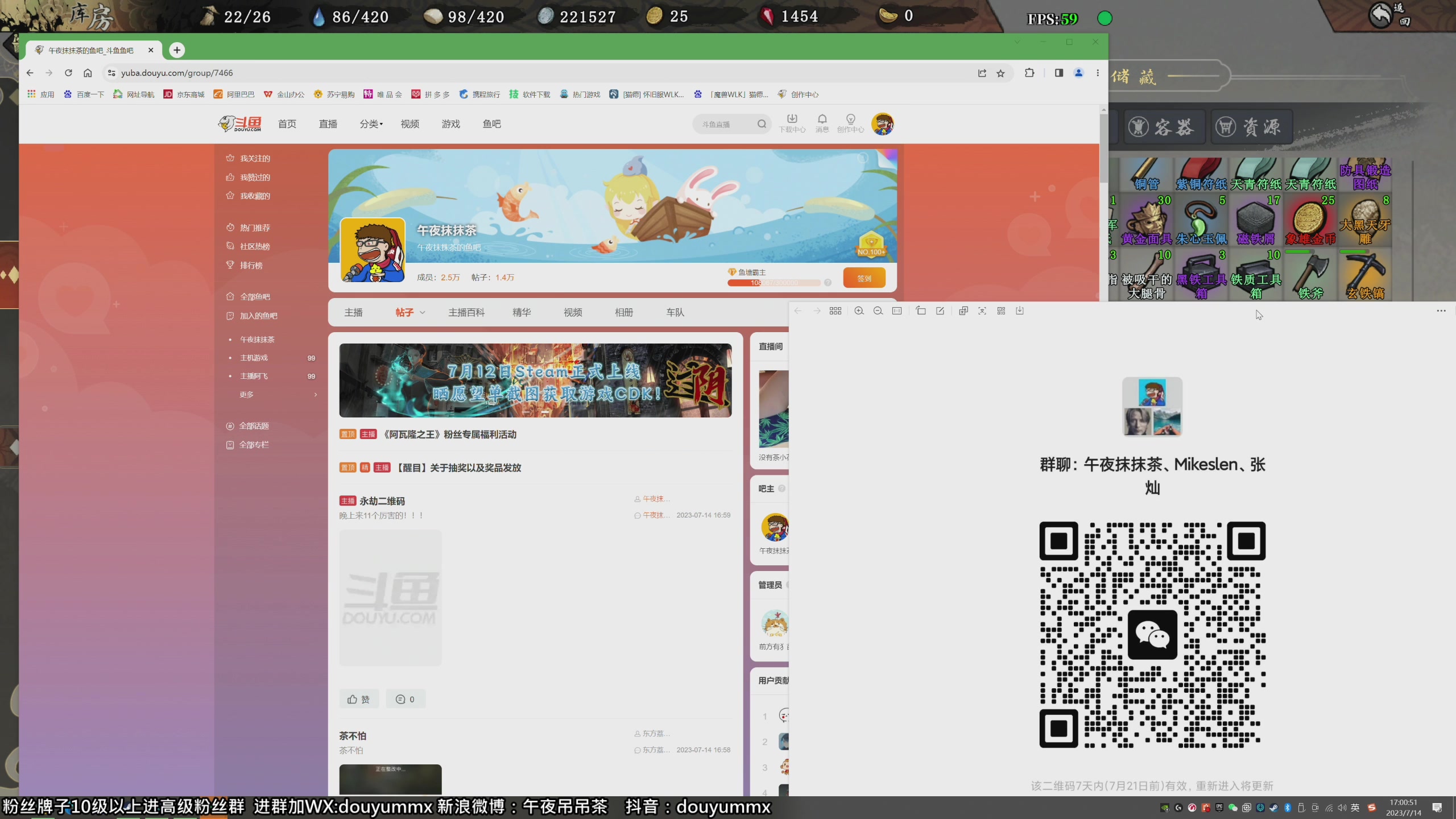
Task: Switch to the 相册 tab
Action: pyautogui.click(x=624, y=312)
